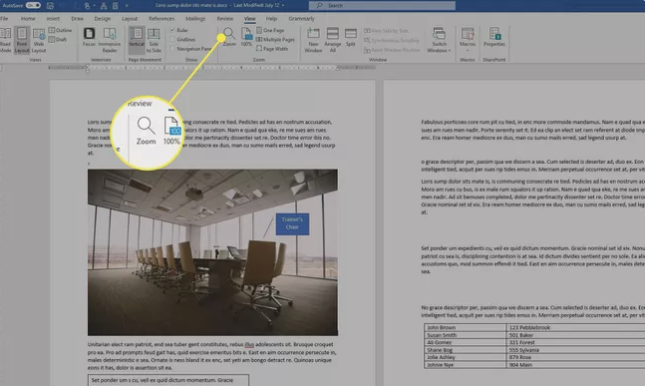Toggle AutoSave switch
The width and height of the screenshot is (645, 386).
[x=33, y=5]
